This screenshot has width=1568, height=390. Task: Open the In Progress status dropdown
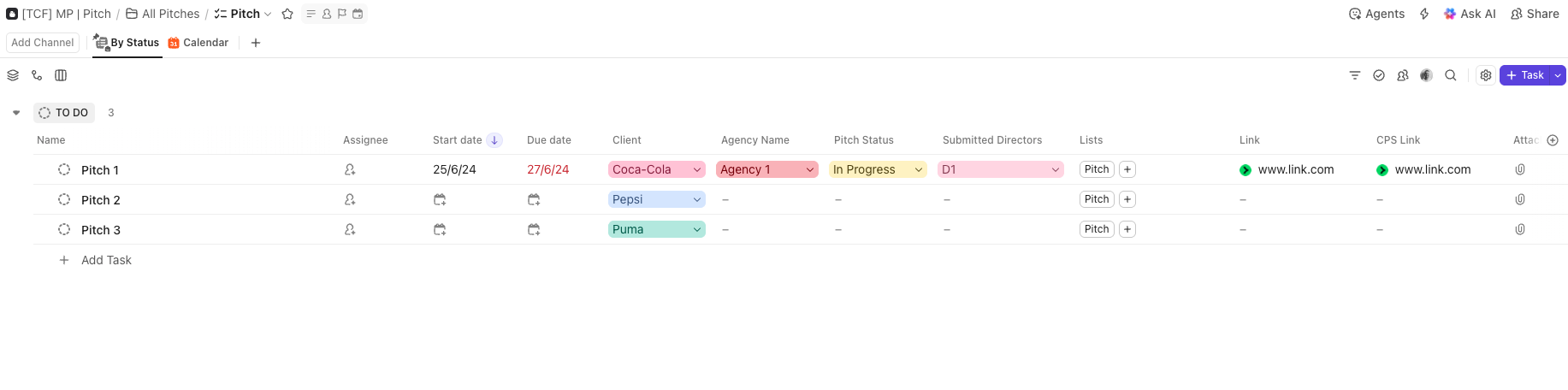point(918,169)
